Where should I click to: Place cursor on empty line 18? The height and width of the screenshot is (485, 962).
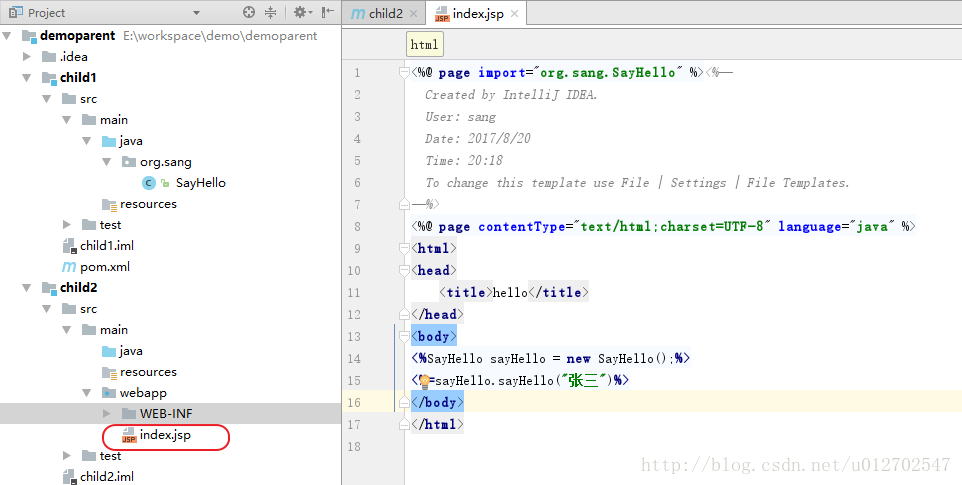(600, 446)
